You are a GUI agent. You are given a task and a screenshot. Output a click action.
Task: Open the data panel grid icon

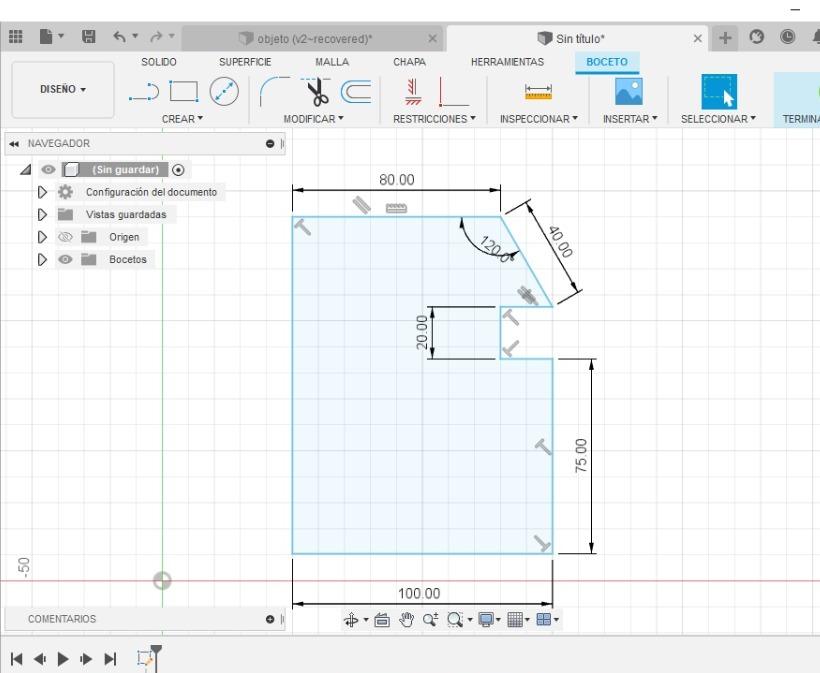(16, 37)
